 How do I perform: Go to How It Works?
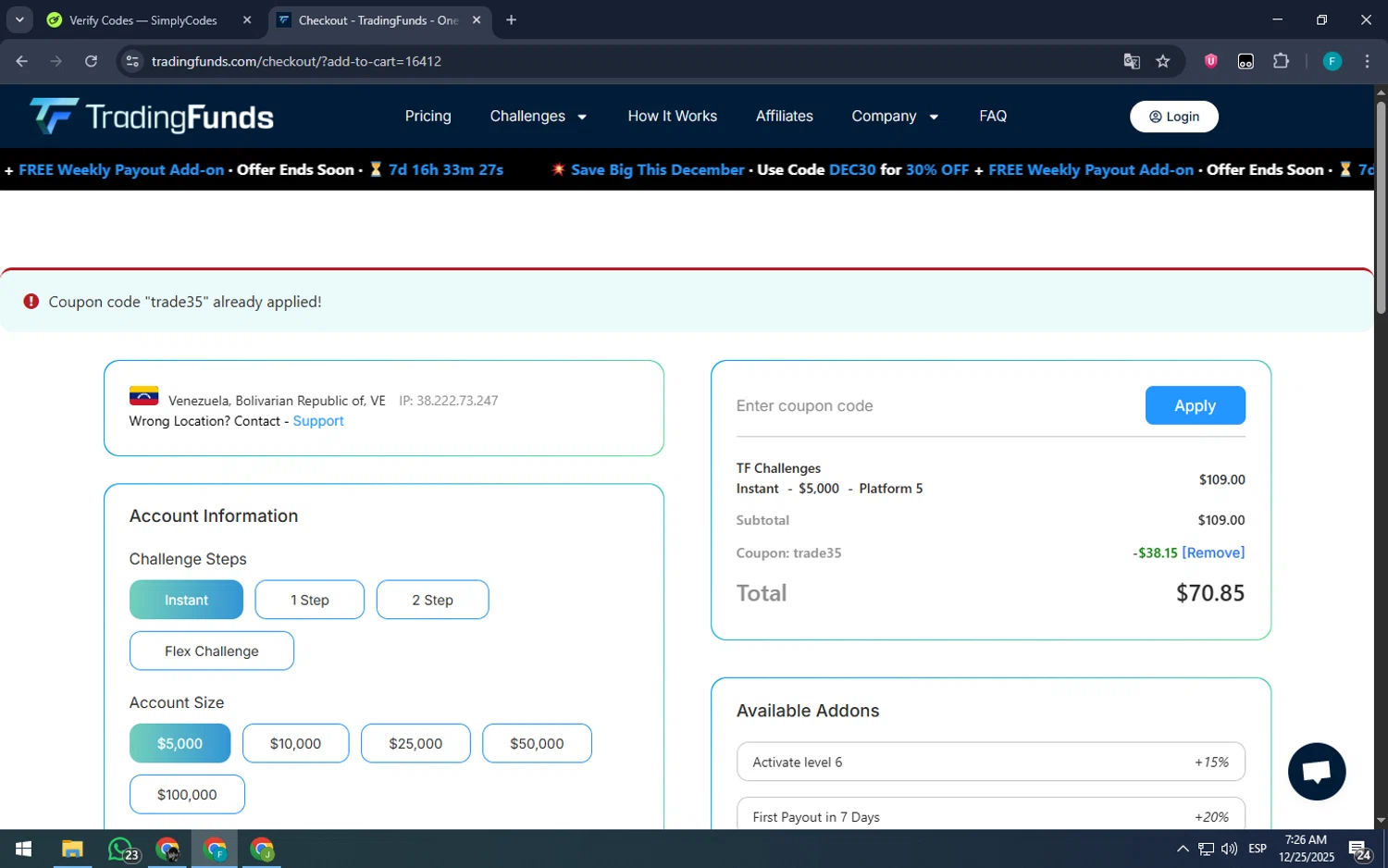tap(672, 116)
